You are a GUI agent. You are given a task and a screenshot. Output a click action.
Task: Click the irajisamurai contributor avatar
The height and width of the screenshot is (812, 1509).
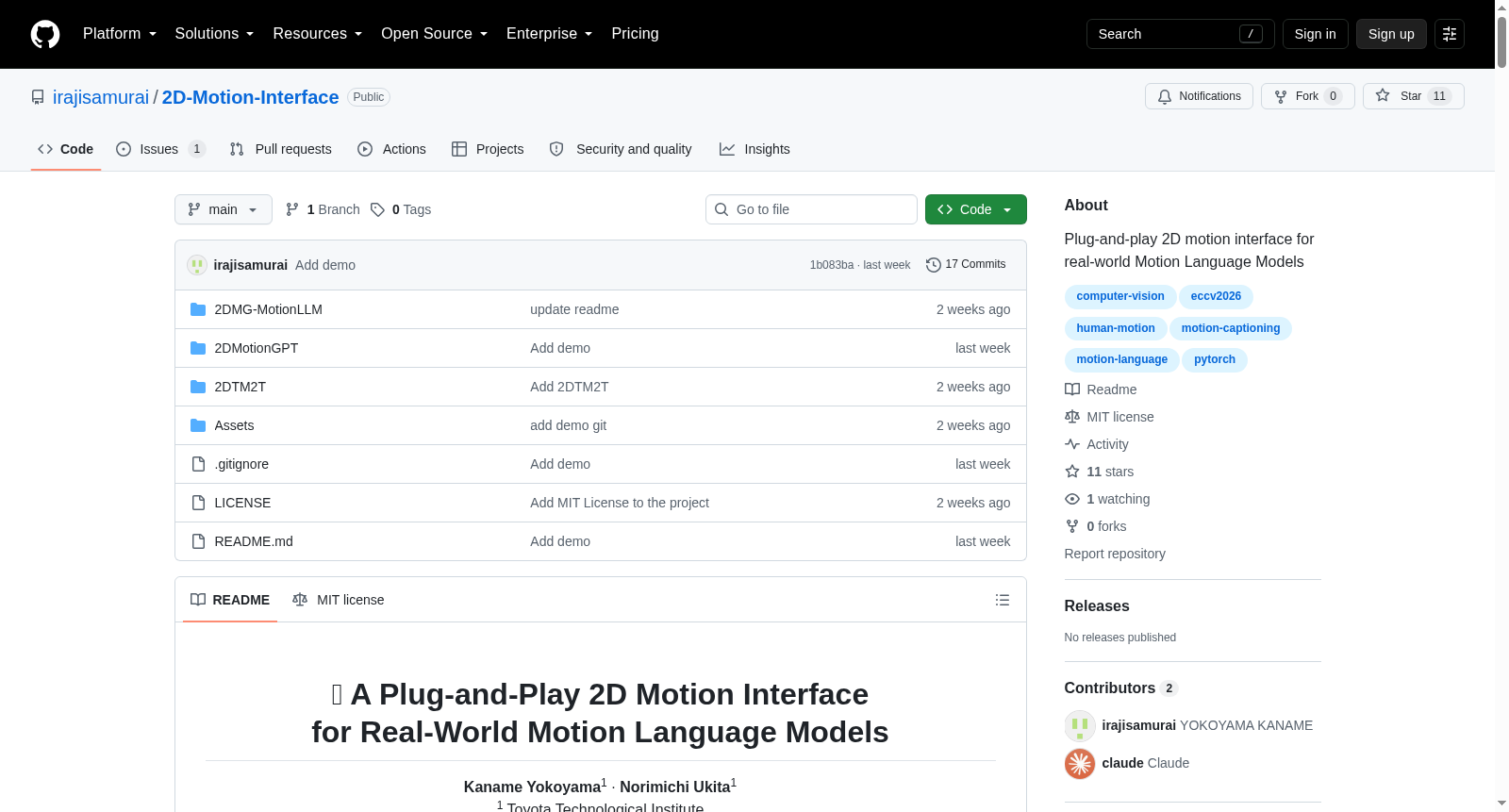1080,725
